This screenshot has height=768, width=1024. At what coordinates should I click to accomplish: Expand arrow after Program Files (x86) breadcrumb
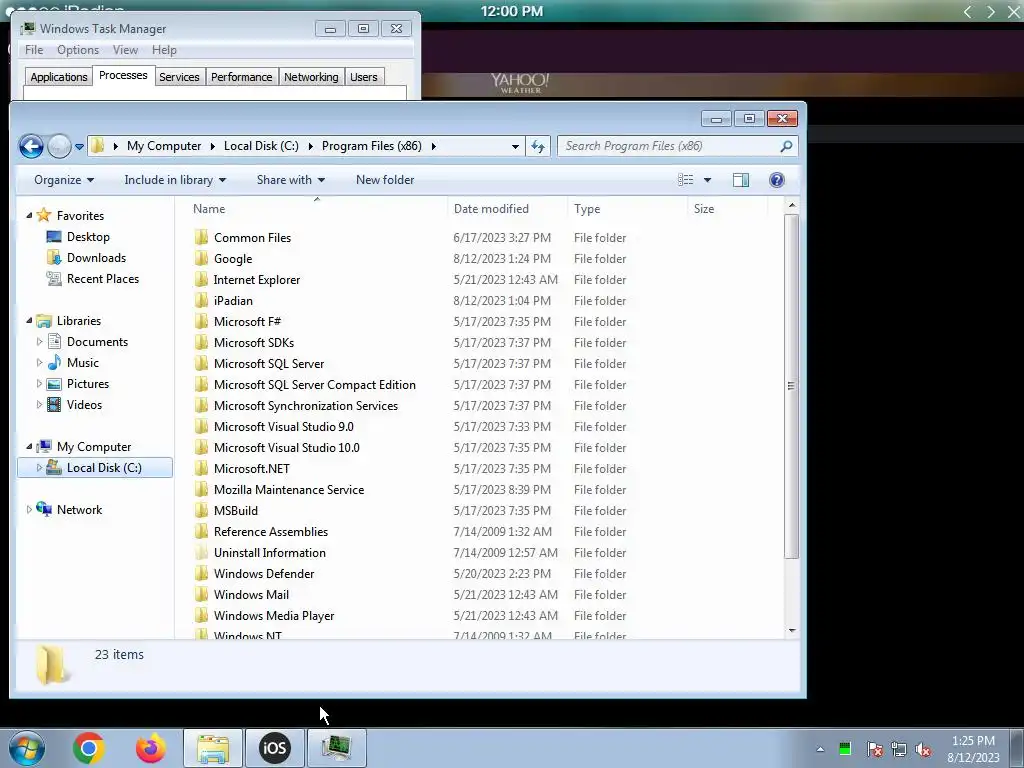tap(434, 146)
